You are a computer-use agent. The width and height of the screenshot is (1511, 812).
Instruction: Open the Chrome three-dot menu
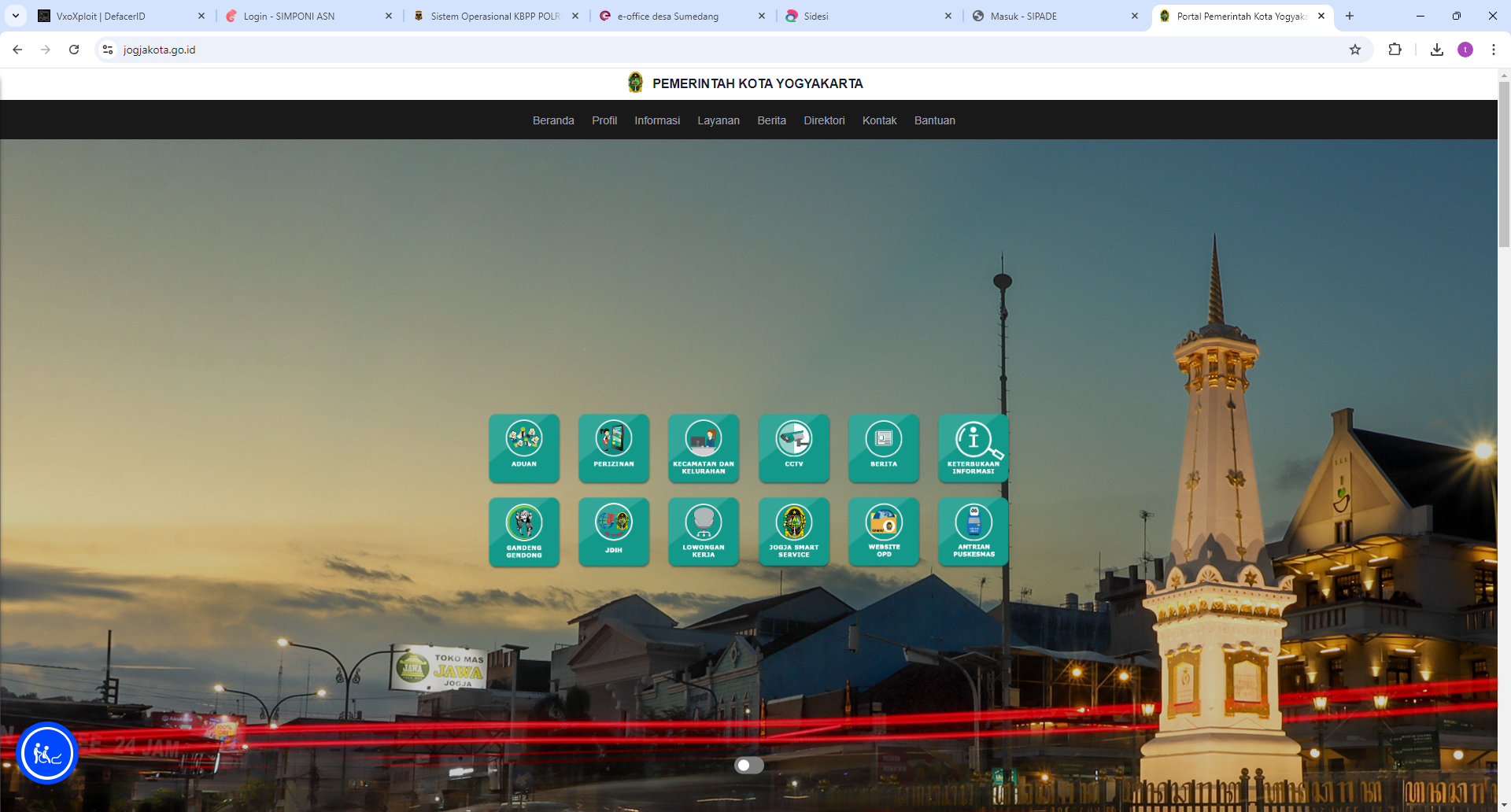(x=1494, y=50)
